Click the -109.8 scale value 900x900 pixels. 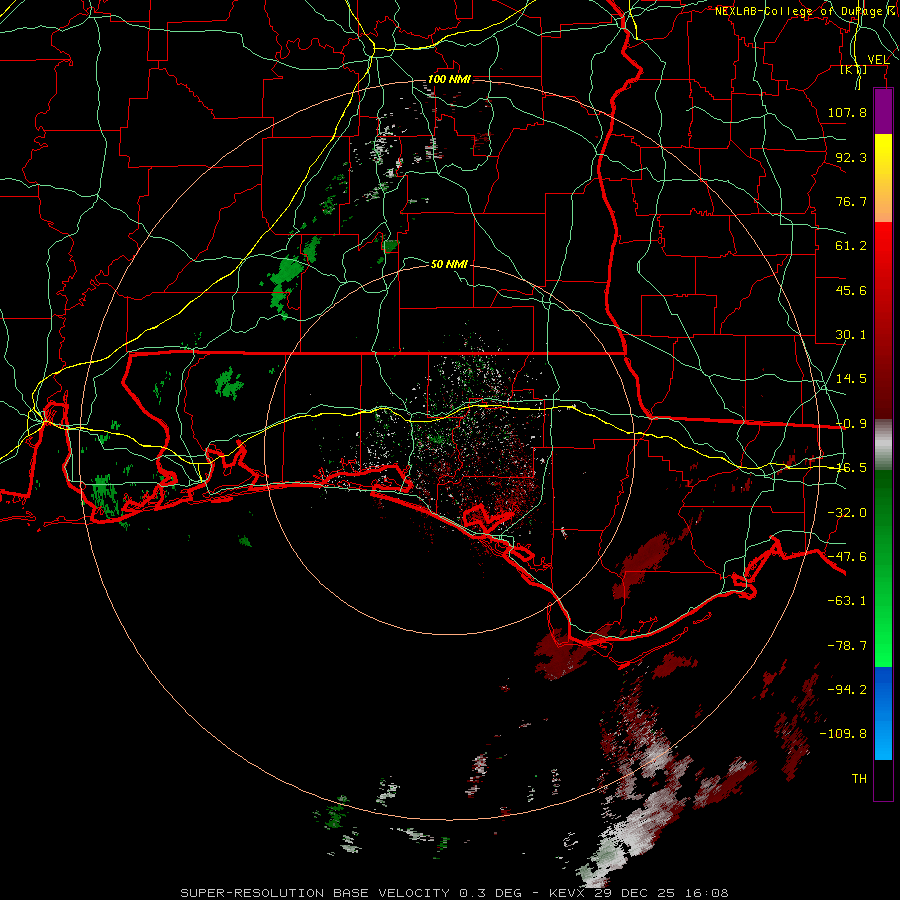pos(843,734)
